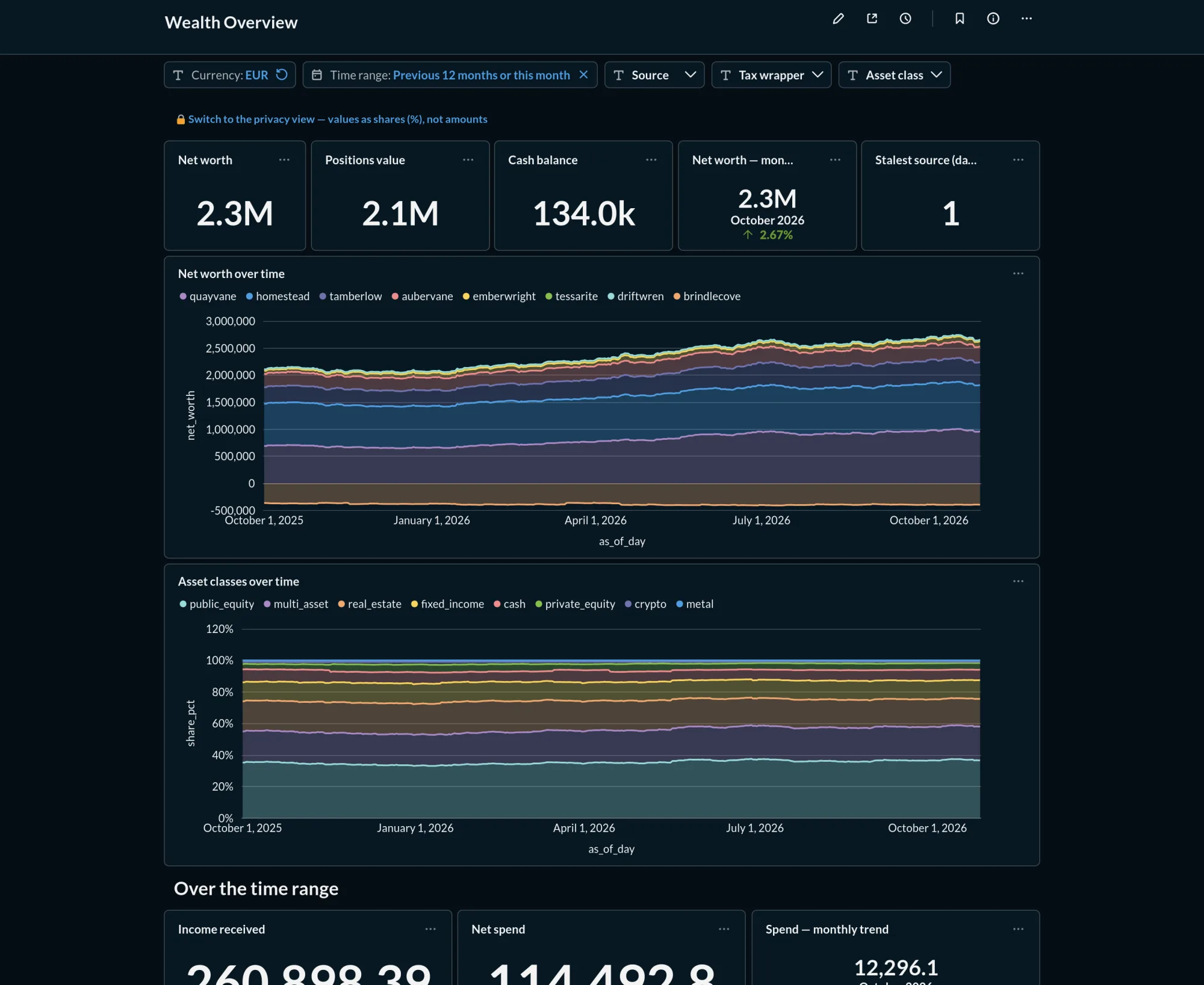Click the pencil edit dashboard icon

(x=838, y=19)
